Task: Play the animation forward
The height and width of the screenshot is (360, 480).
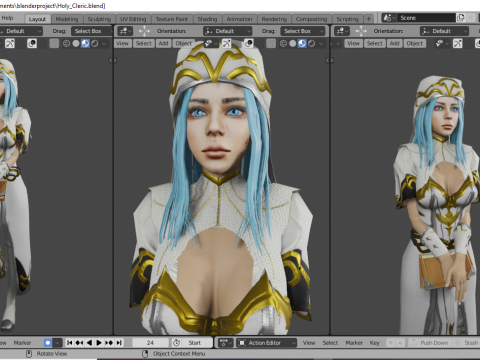Action: [x=99, y=343]
